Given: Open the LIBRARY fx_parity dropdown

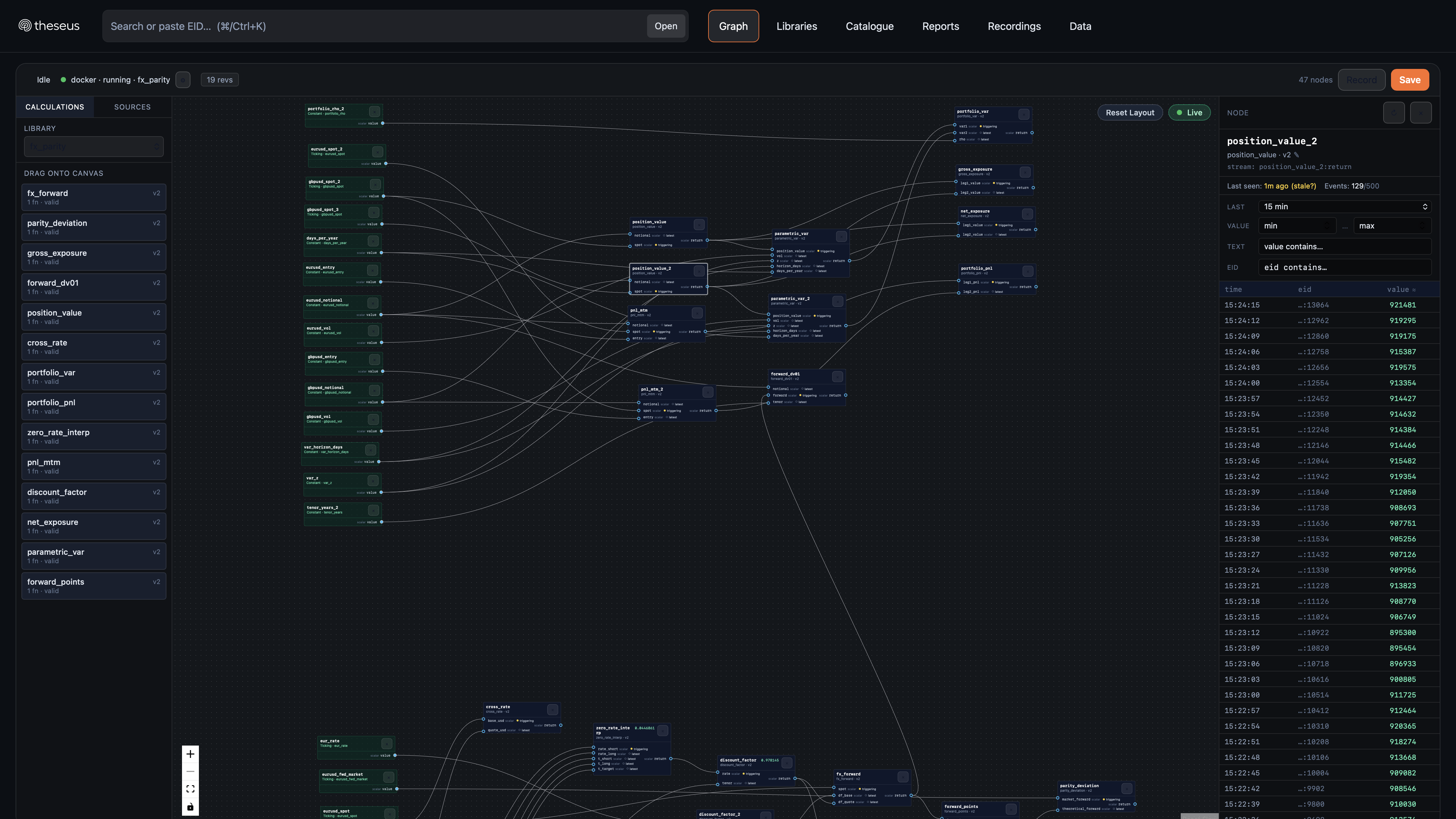Looking at the screenshot, I should point(94,146).
